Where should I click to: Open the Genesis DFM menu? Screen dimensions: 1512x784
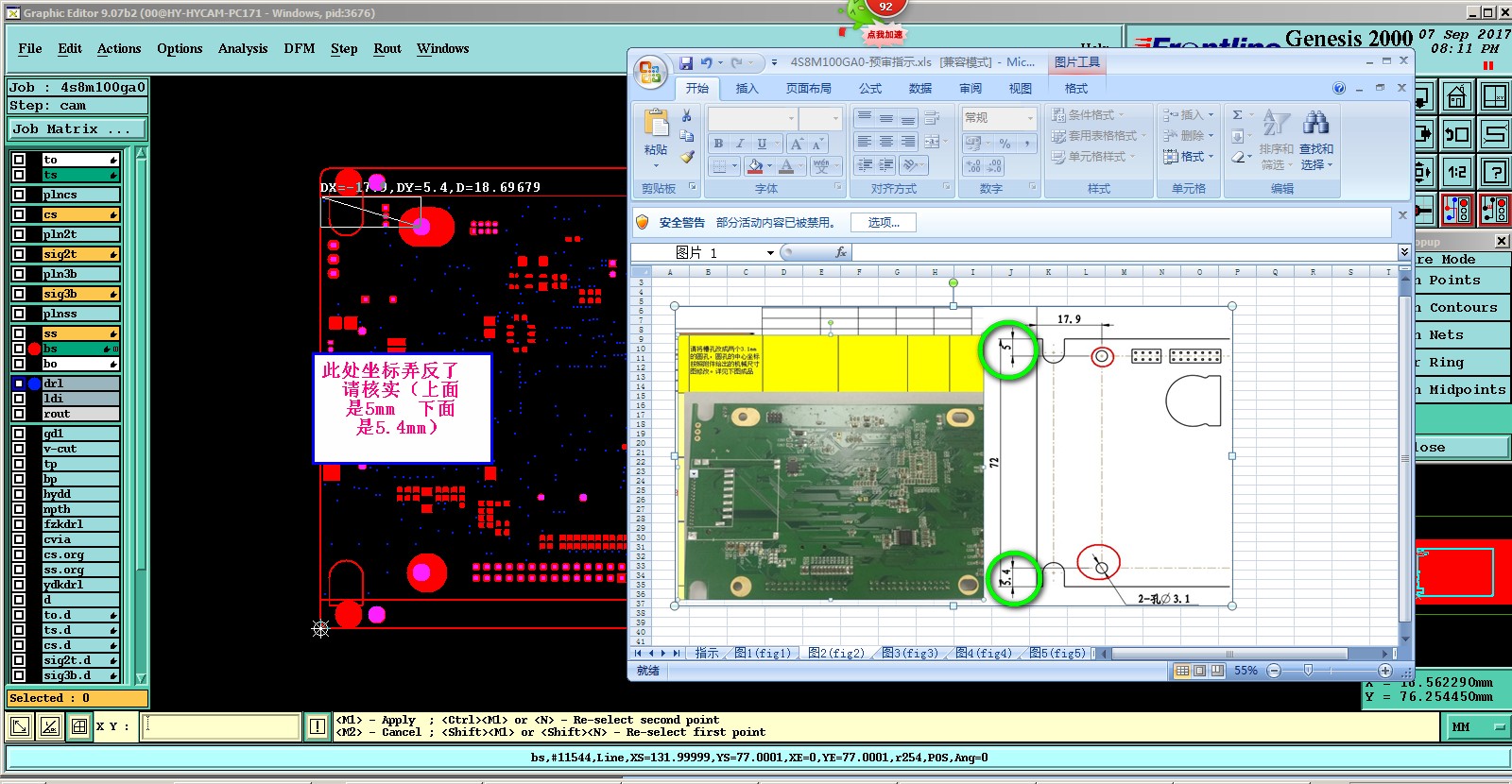(x=299, y=48)
